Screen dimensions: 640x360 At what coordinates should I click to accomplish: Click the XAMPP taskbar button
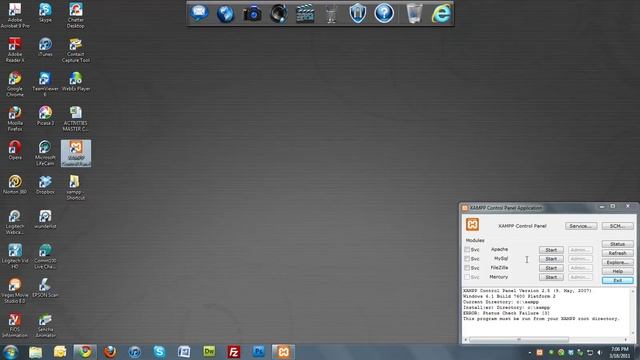283,351
